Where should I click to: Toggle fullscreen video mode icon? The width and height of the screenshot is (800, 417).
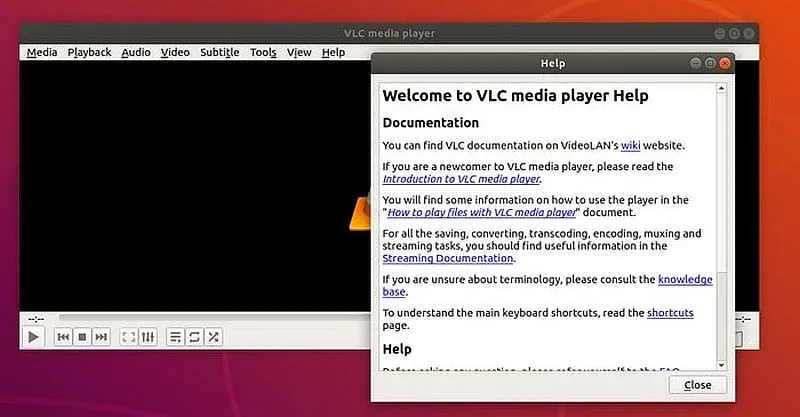[x=129, y=337]
